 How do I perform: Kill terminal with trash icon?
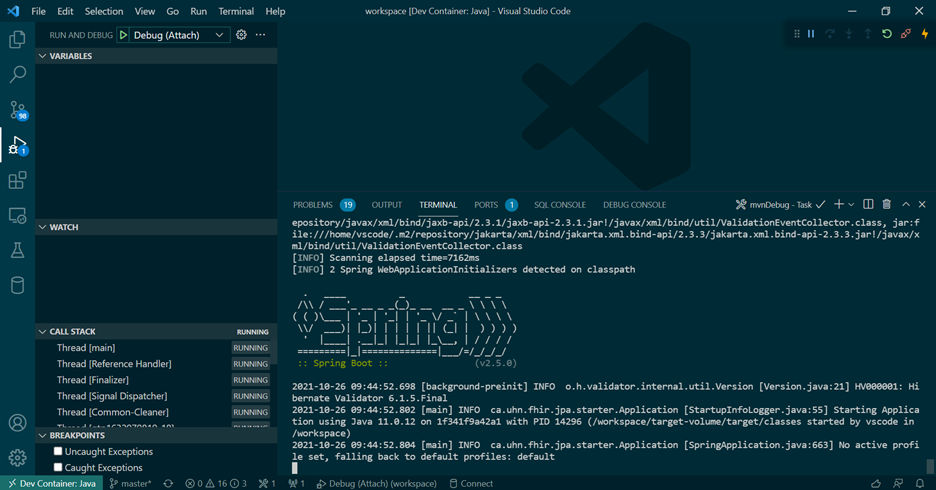(886, 204)
